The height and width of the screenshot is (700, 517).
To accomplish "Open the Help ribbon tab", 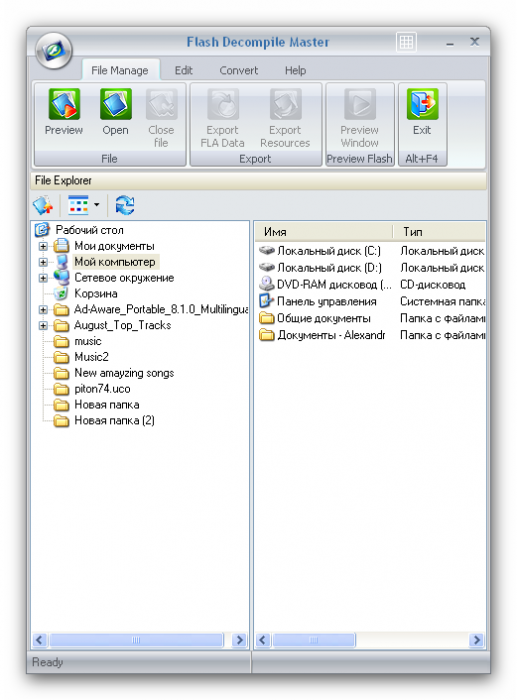I will tap(295, 71).
